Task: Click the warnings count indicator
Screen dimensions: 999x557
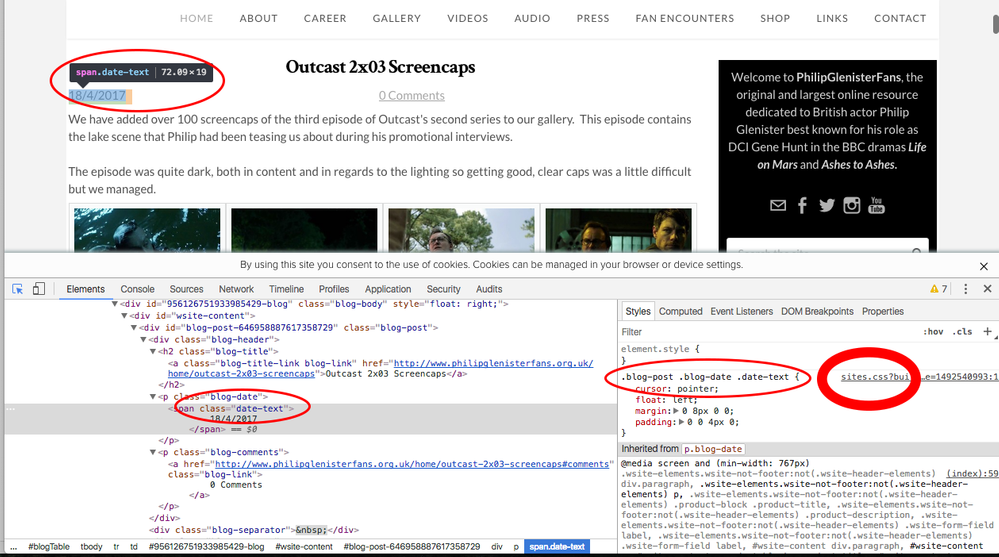Action: [938, 289]
